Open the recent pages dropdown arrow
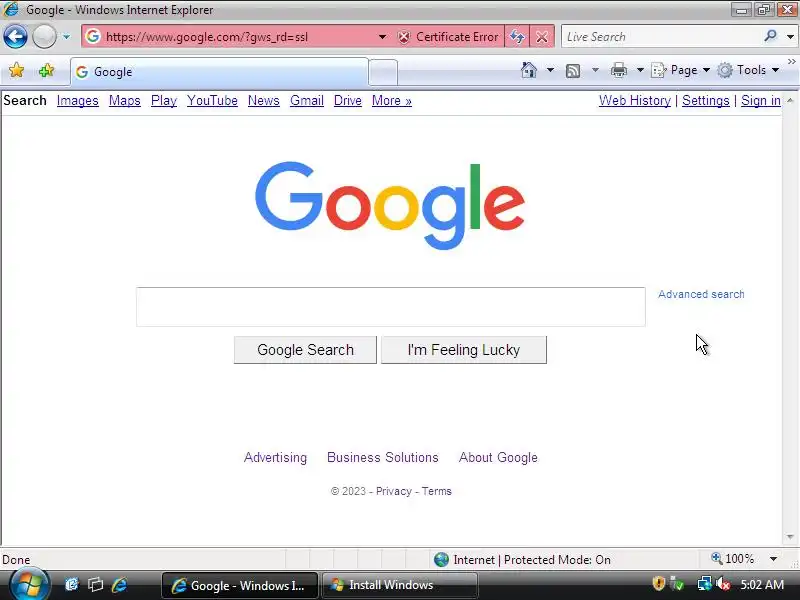The height and width of the screenshot is (600, 800). coord(66,37)
